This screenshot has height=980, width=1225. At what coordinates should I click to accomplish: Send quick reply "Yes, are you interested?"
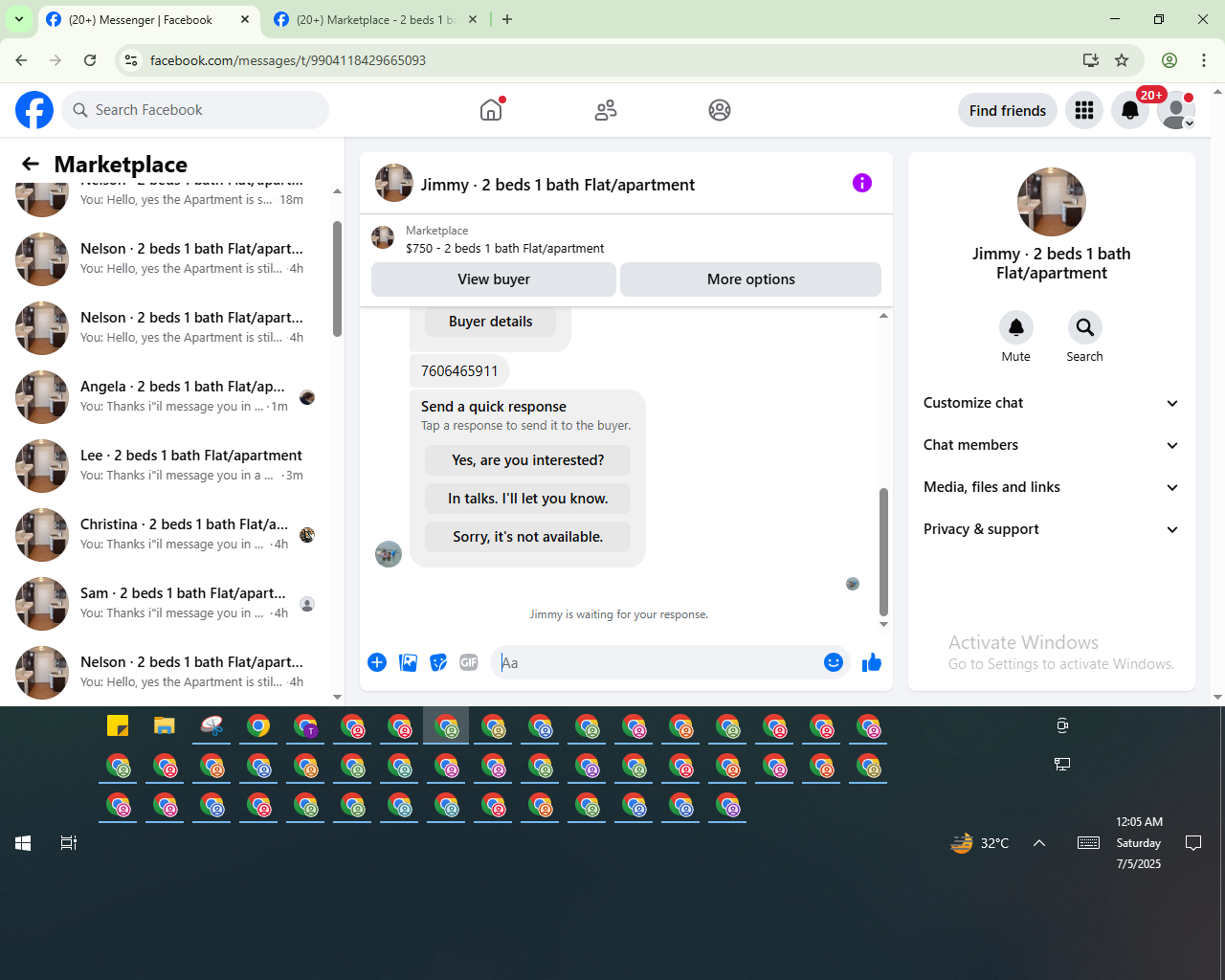[528, 460]
